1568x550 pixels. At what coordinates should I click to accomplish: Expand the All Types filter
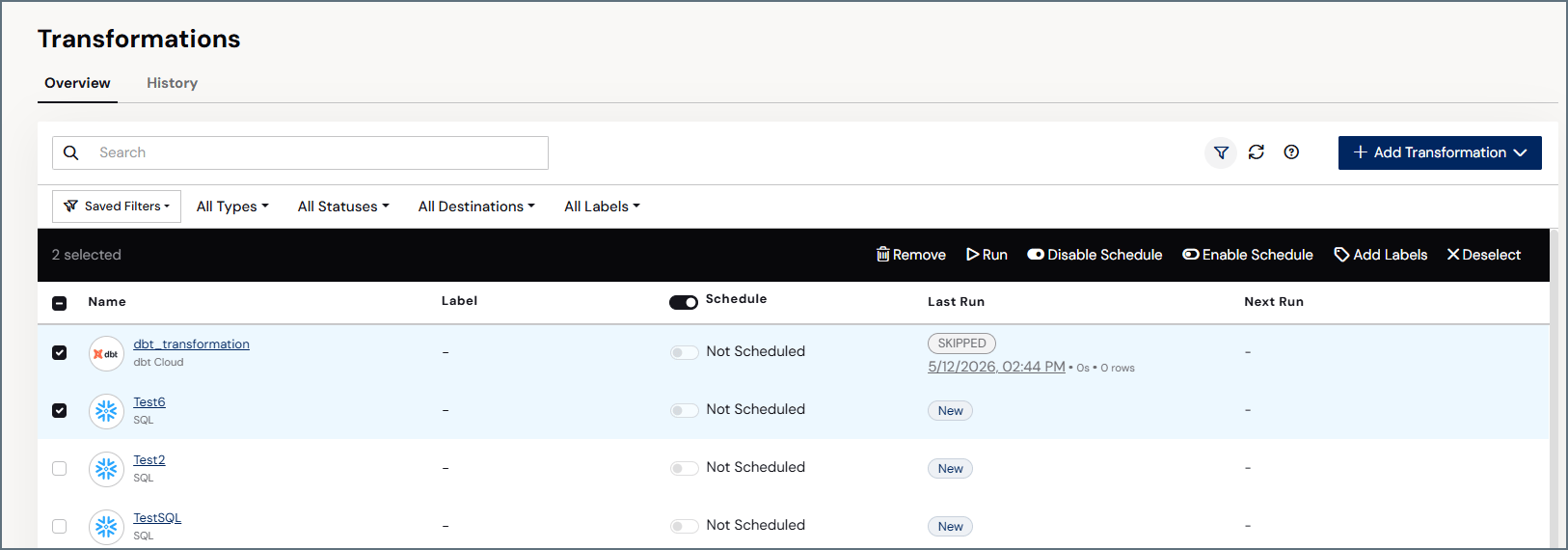tap(232, 206)
